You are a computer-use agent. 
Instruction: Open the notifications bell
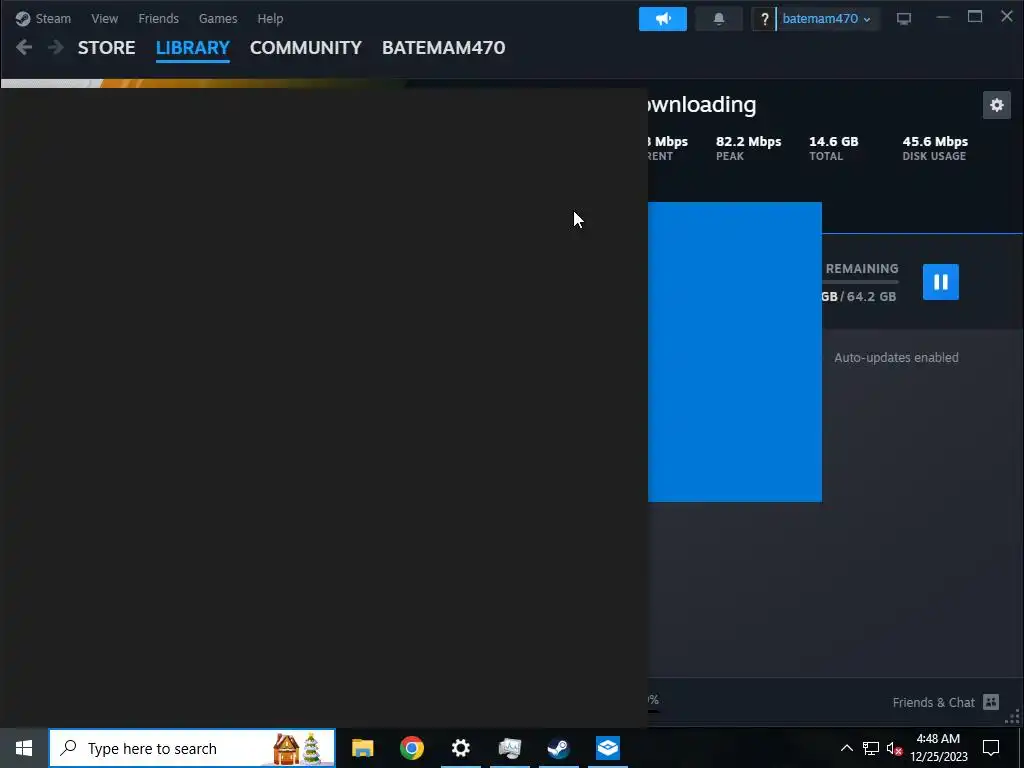click(719, 19)
